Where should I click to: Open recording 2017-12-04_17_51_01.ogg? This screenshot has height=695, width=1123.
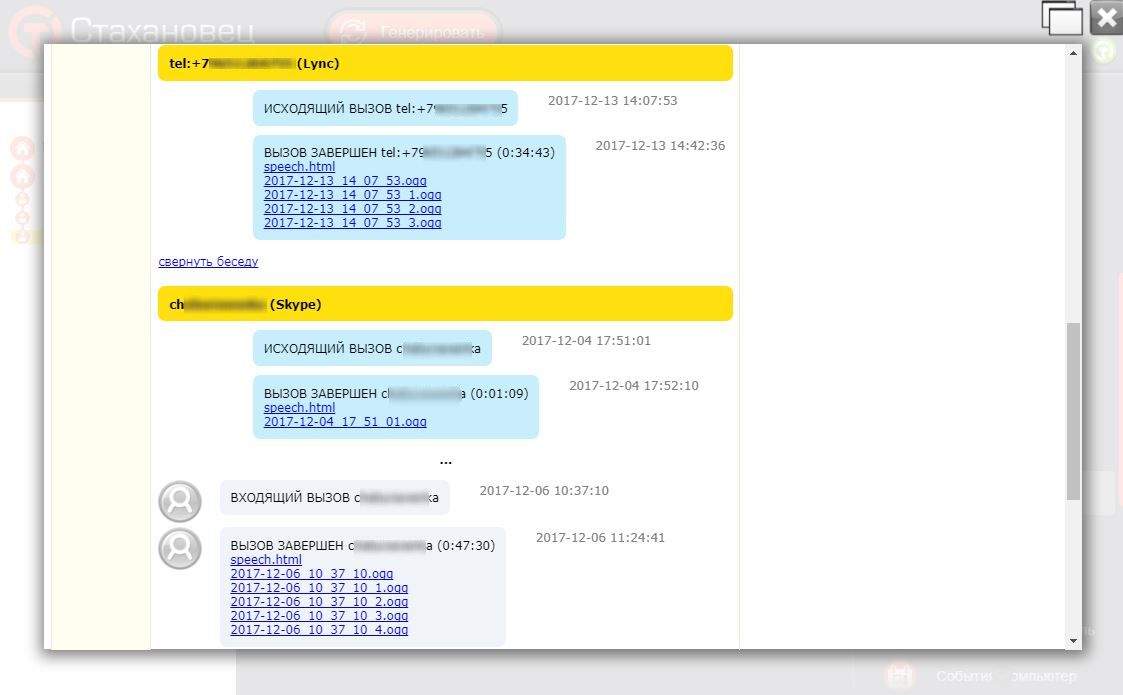(x=345, y=421)
